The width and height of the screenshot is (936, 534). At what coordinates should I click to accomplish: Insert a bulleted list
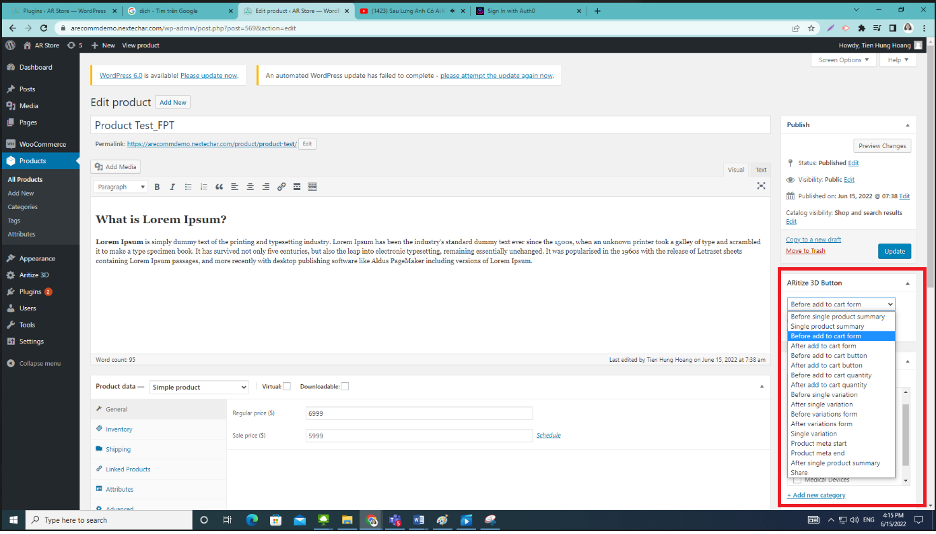point(188,187)
